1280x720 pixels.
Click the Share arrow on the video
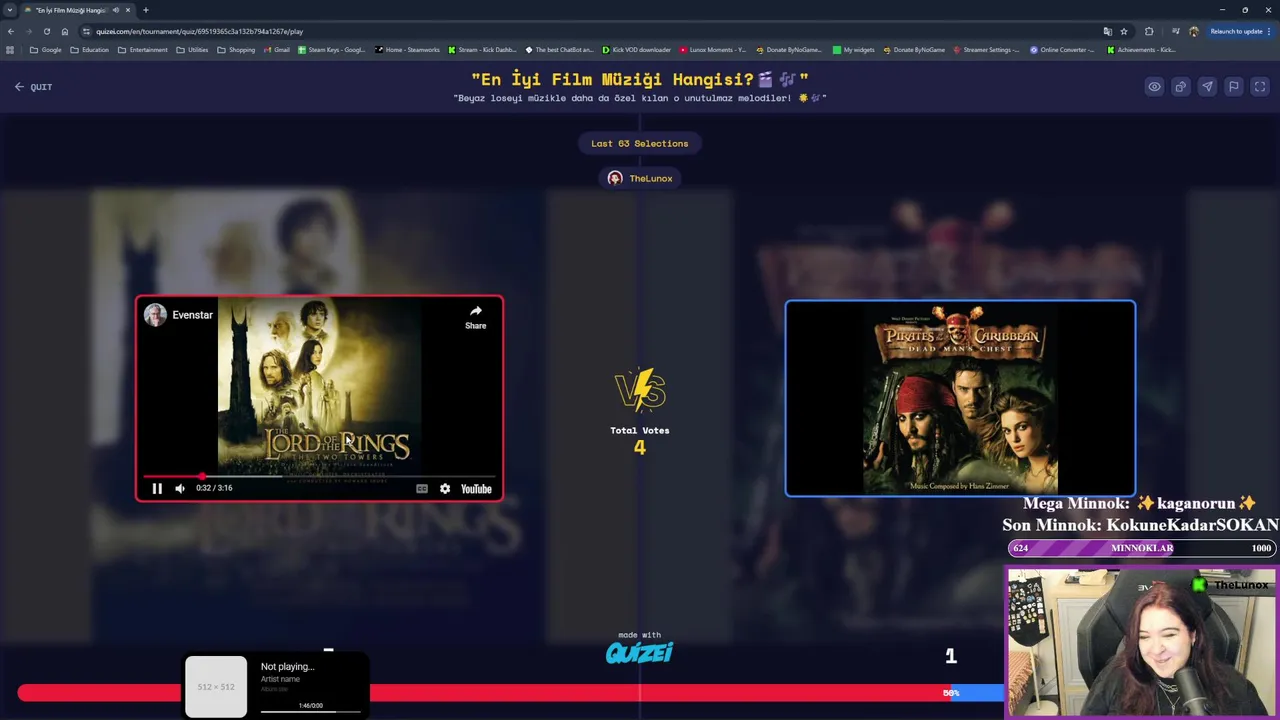point(476,317)
